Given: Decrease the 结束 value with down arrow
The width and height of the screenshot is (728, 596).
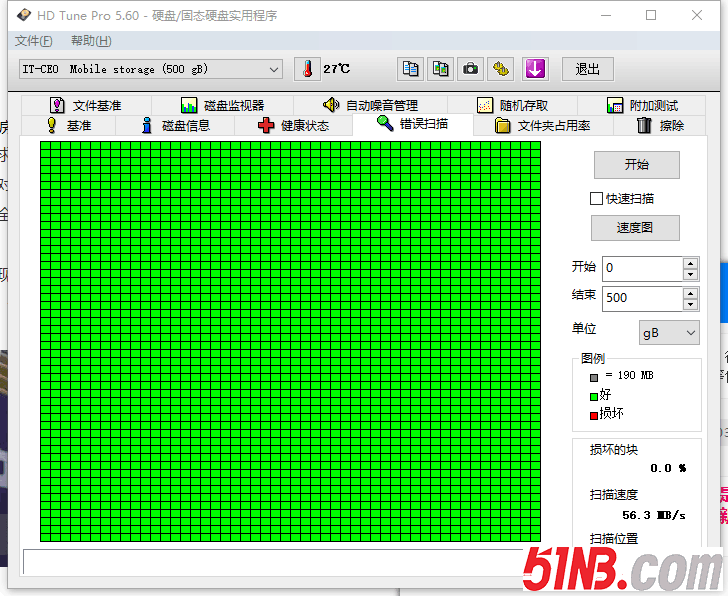Looking at the screenshot, I should (x=691, y=304).
